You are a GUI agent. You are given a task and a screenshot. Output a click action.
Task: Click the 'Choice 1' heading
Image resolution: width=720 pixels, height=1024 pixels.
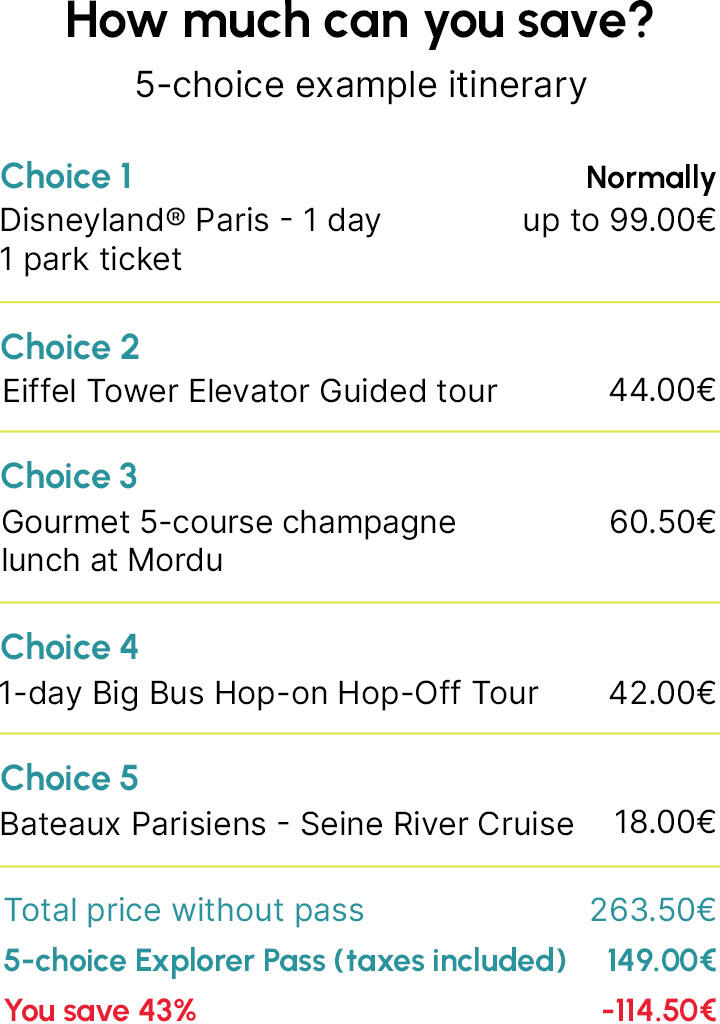[x=66, y=176]
